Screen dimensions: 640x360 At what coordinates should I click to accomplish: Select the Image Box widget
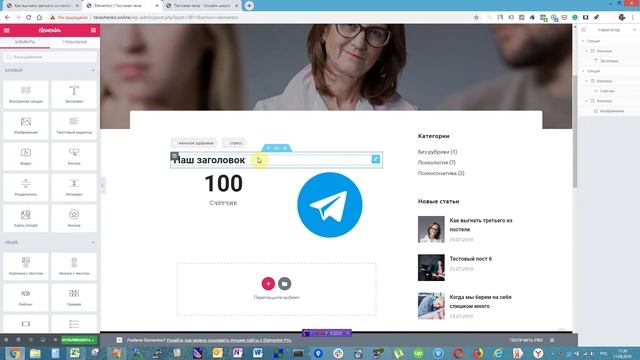(26, 266)
